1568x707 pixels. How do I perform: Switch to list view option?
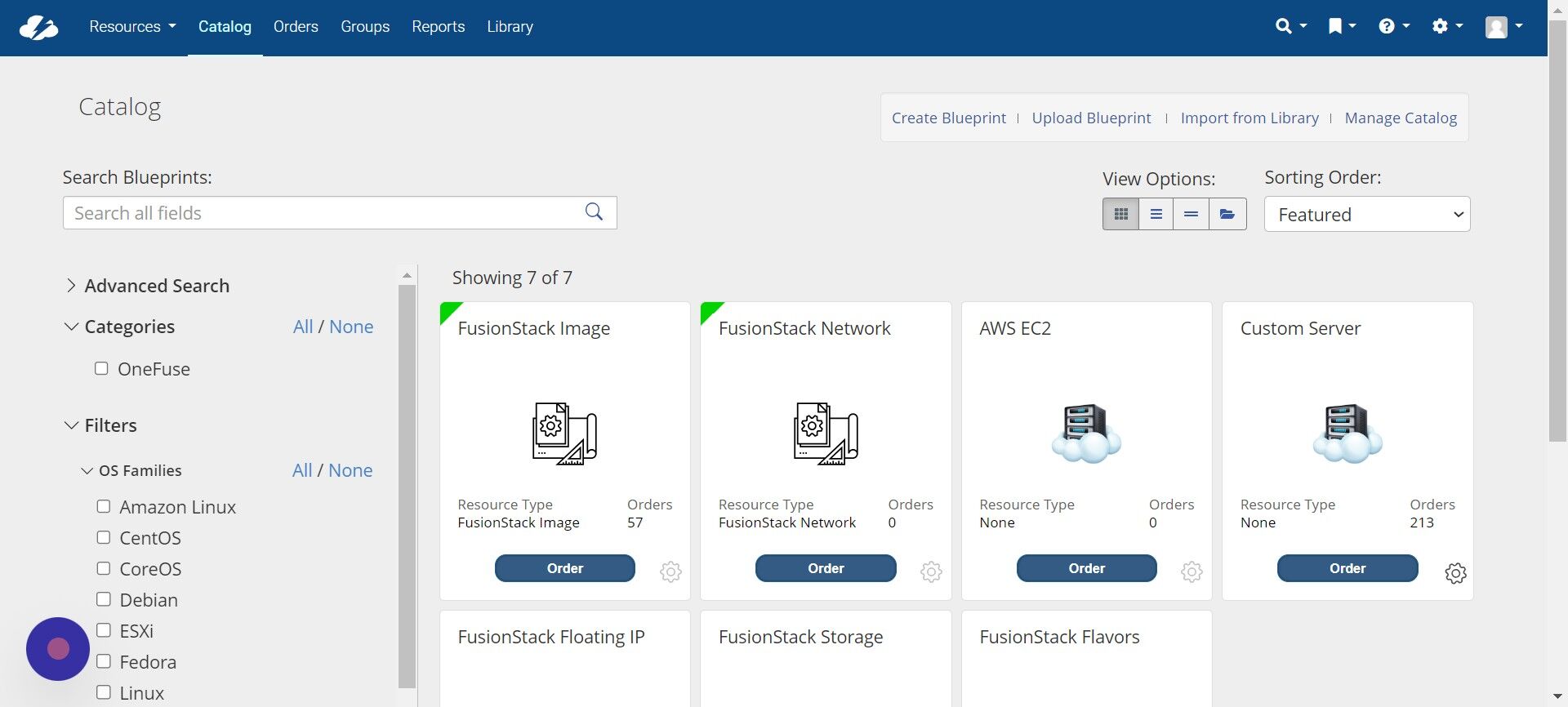click(x=1156, y=214)
